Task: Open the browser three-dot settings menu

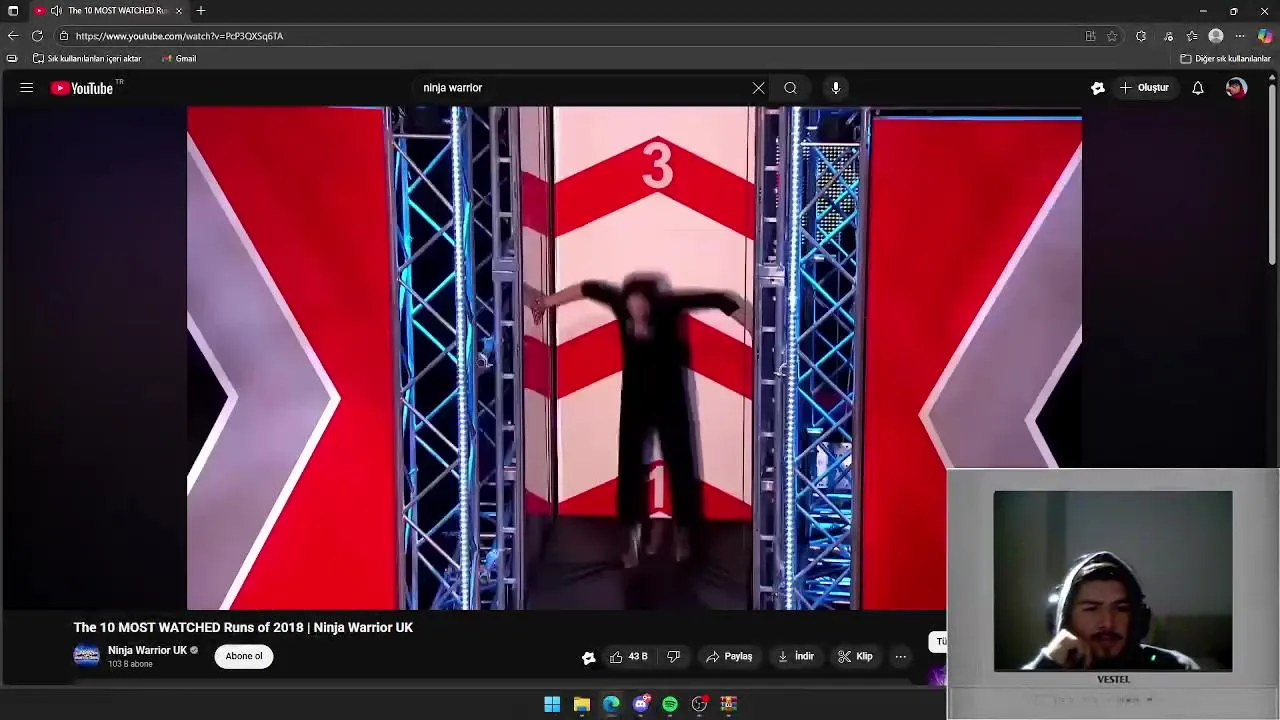Action: coord(1240,36)
